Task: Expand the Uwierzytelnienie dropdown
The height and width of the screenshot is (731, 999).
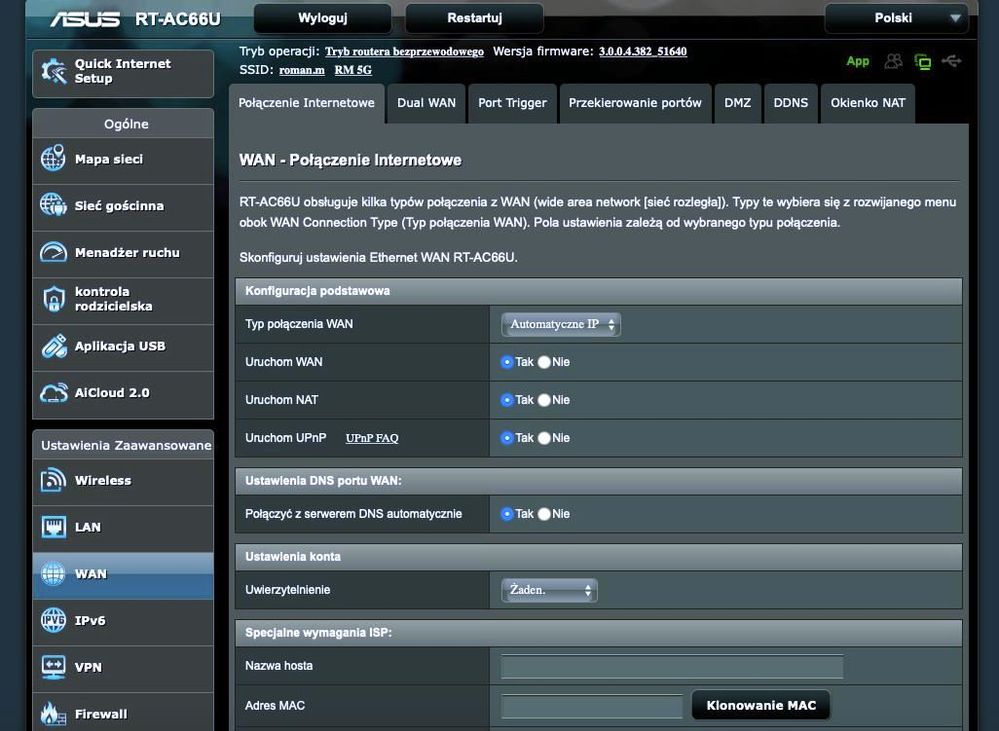Action: coord(549,591)
